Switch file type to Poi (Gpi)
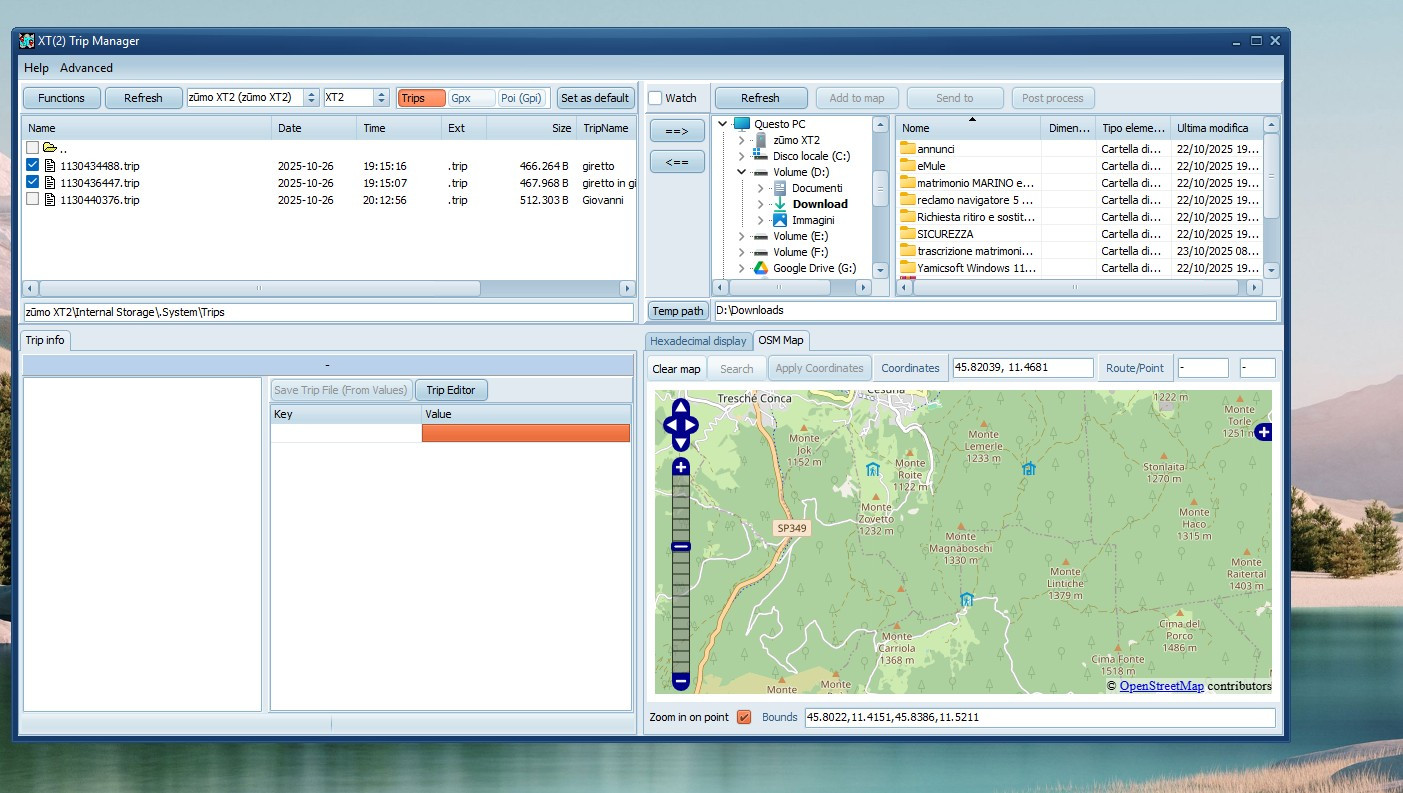This screenshot has height=793, width=1403. click(x=522, y=98)
